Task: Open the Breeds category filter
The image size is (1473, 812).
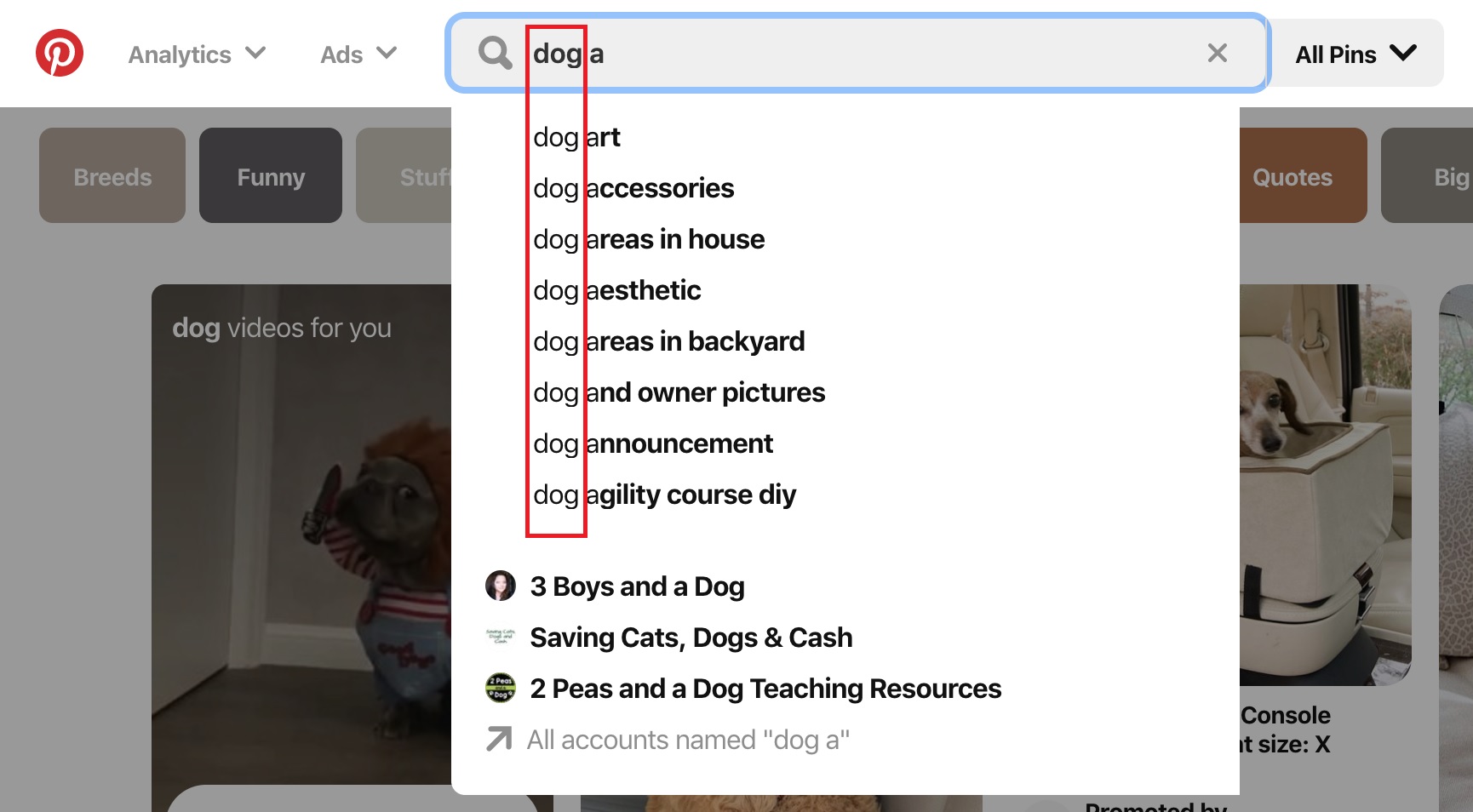Action: [112, 175]
